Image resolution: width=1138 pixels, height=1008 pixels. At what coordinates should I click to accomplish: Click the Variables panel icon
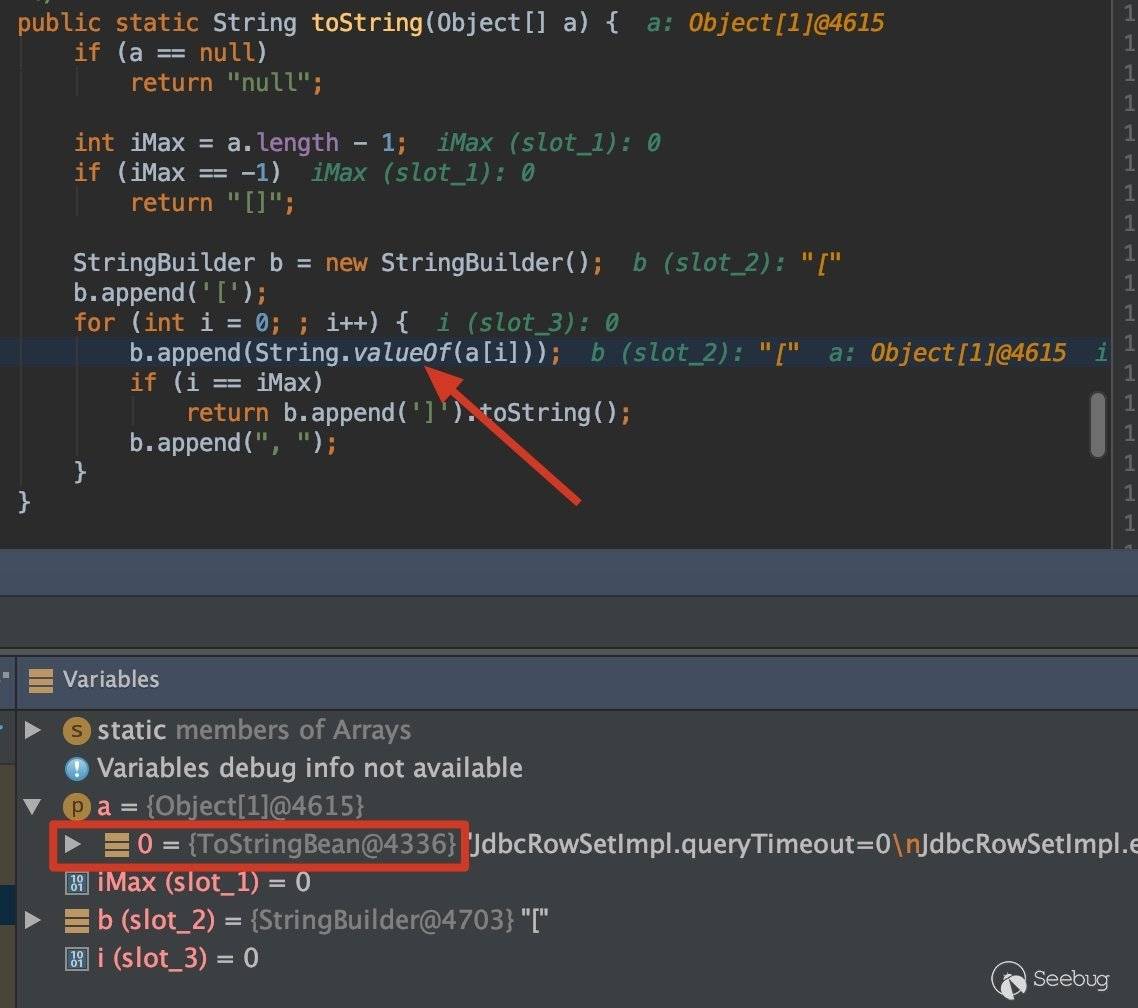[x=41, y=680]
